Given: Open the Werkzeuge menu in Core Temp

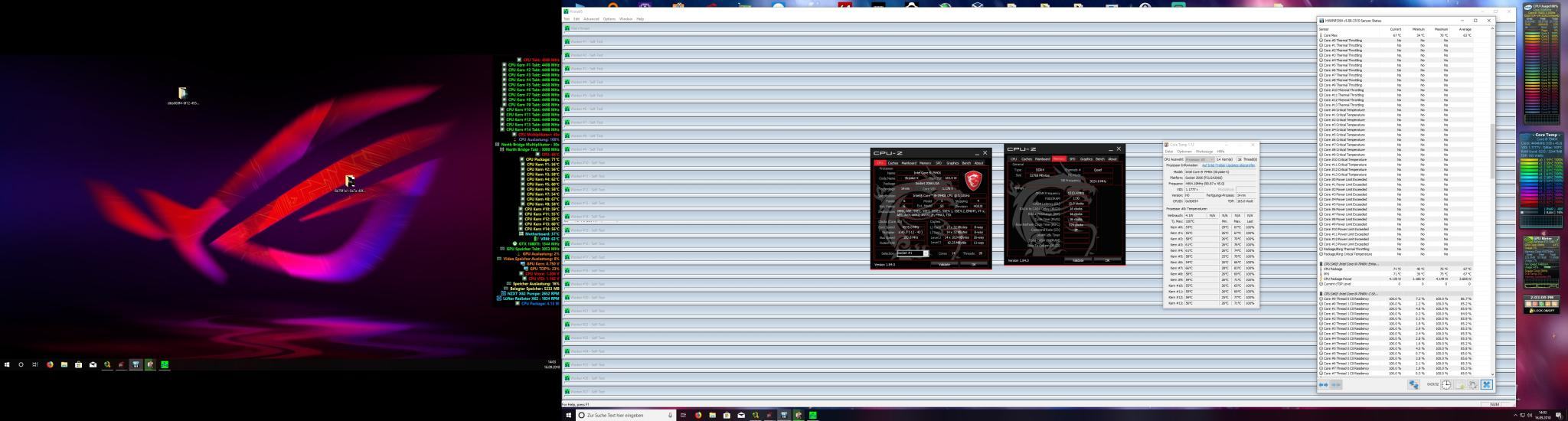Looking at the screenshot, I should 1204,152.
